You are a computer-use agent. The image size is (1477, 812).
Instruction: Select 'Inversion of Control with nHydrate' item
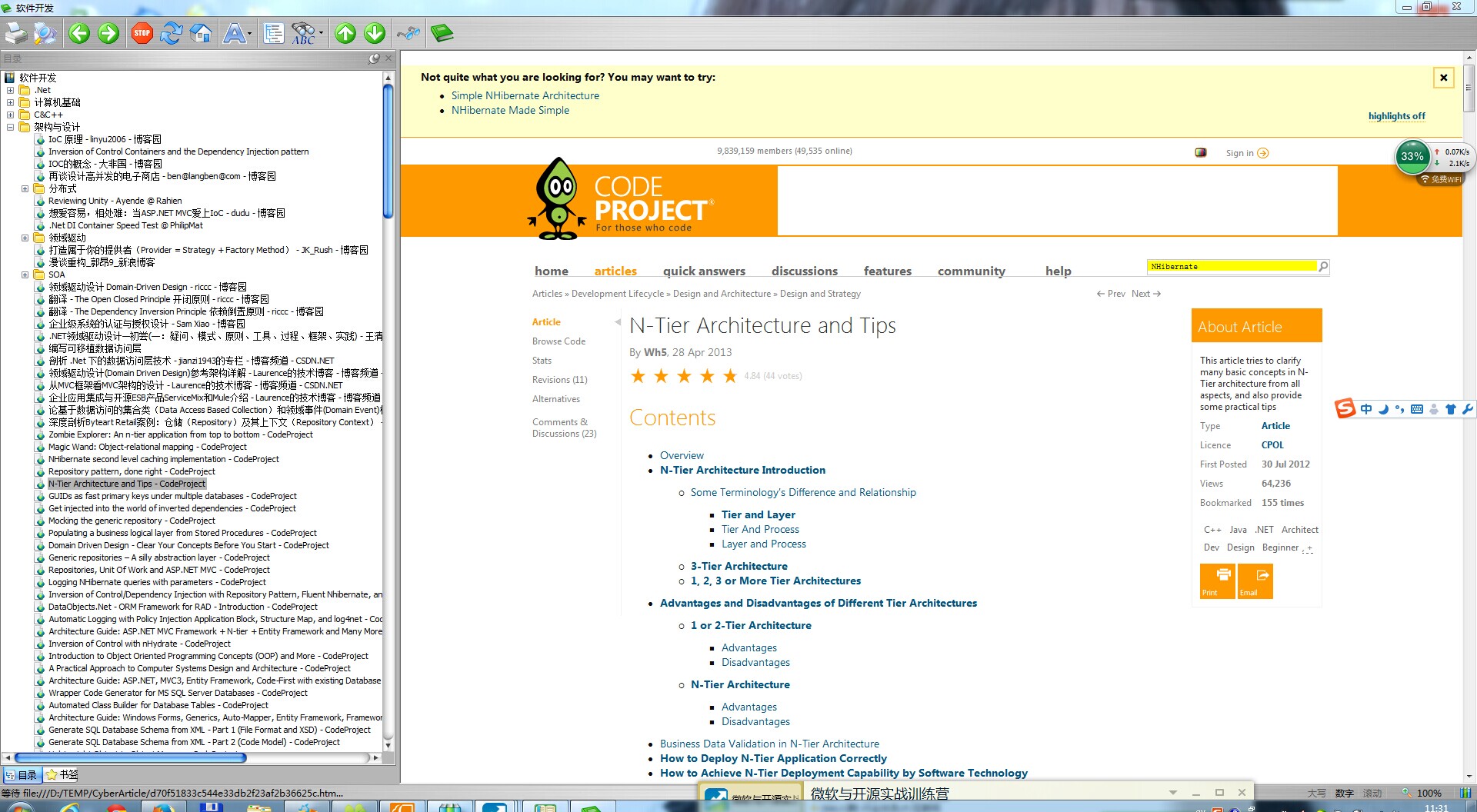click(x=139, y=644)
